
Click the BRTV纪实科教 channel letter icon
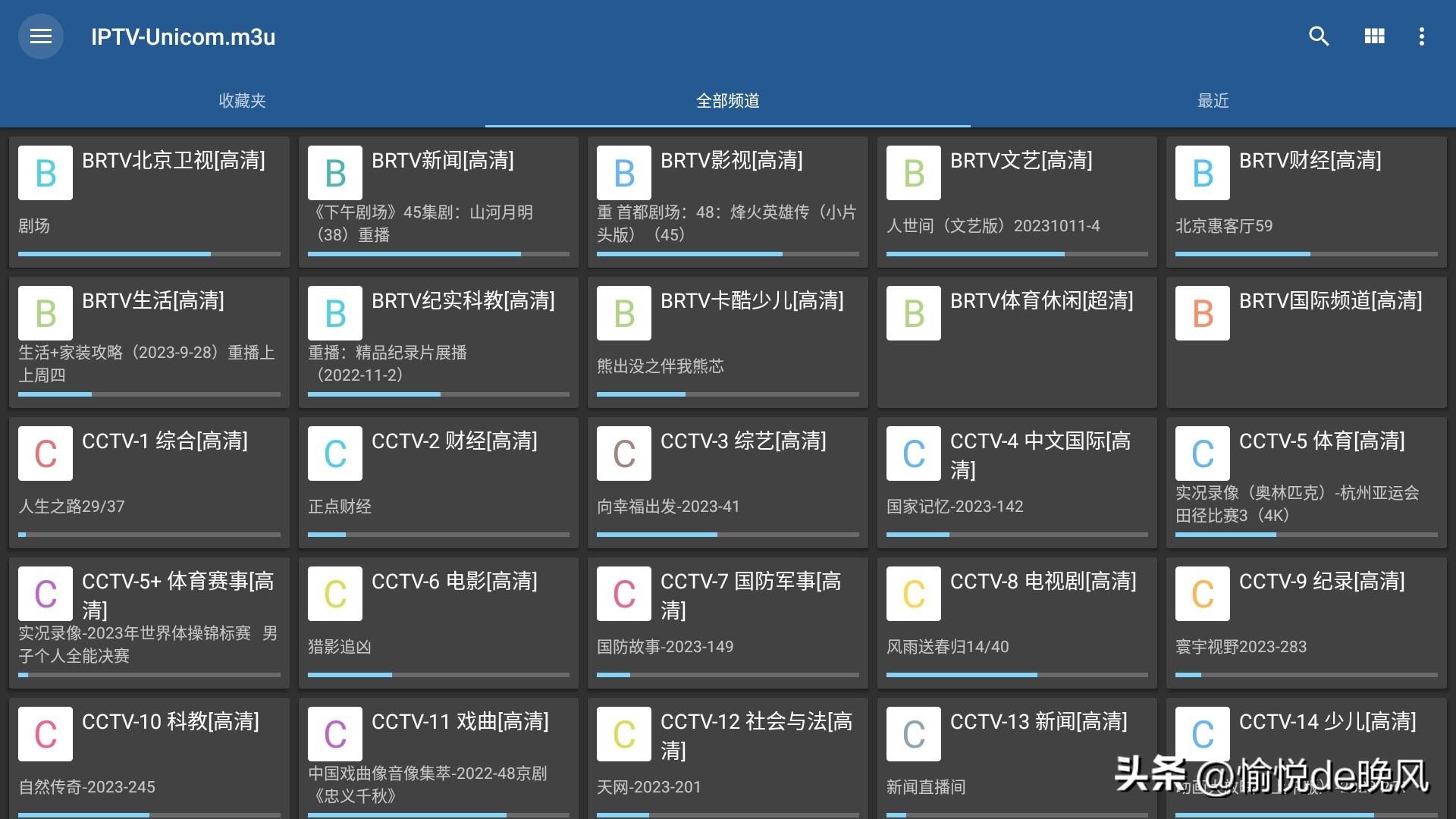coord(335,313)
